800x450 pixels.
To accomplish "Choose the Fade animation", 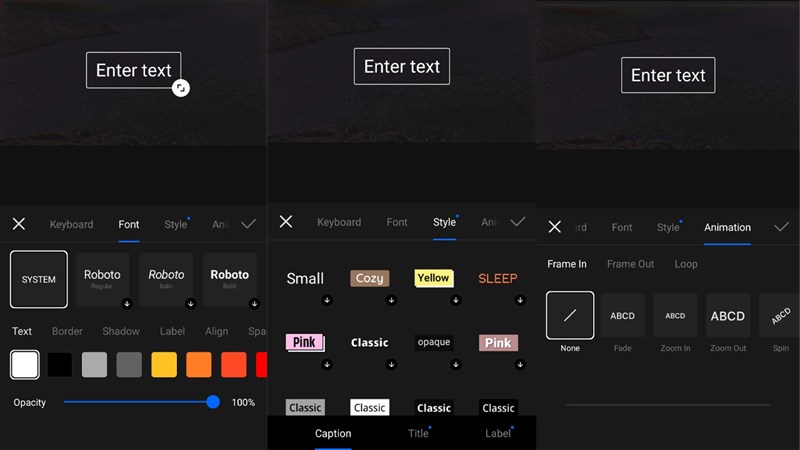I will [x=622, y=315].
